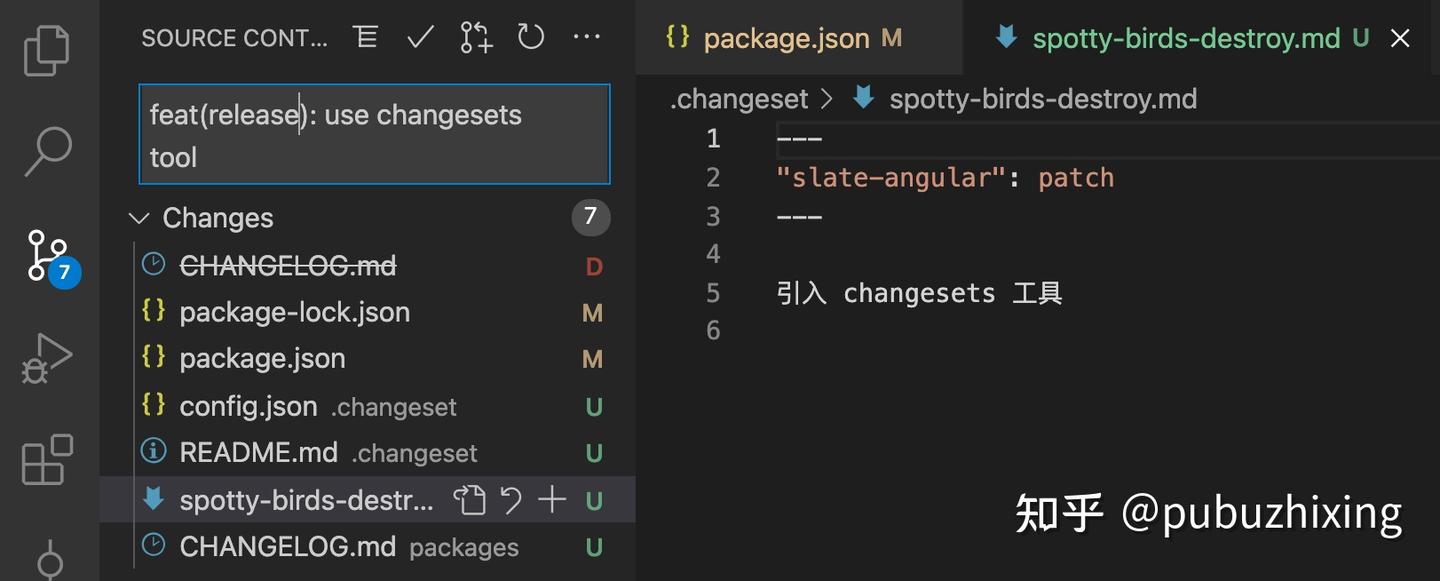Click the commit message input box
Screen dimensions: 1440x581
click(x=374, y=135)
